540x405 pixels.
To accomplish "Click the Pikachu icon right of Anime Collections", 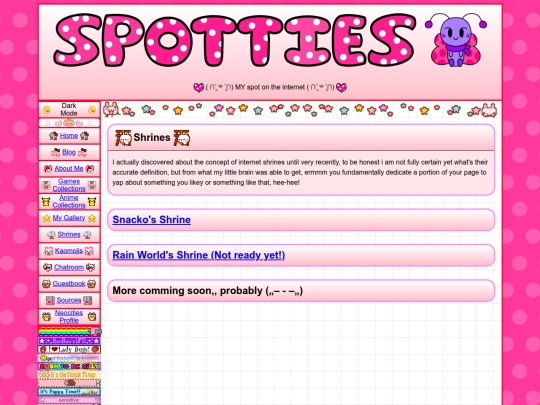I will coord(92,201).
